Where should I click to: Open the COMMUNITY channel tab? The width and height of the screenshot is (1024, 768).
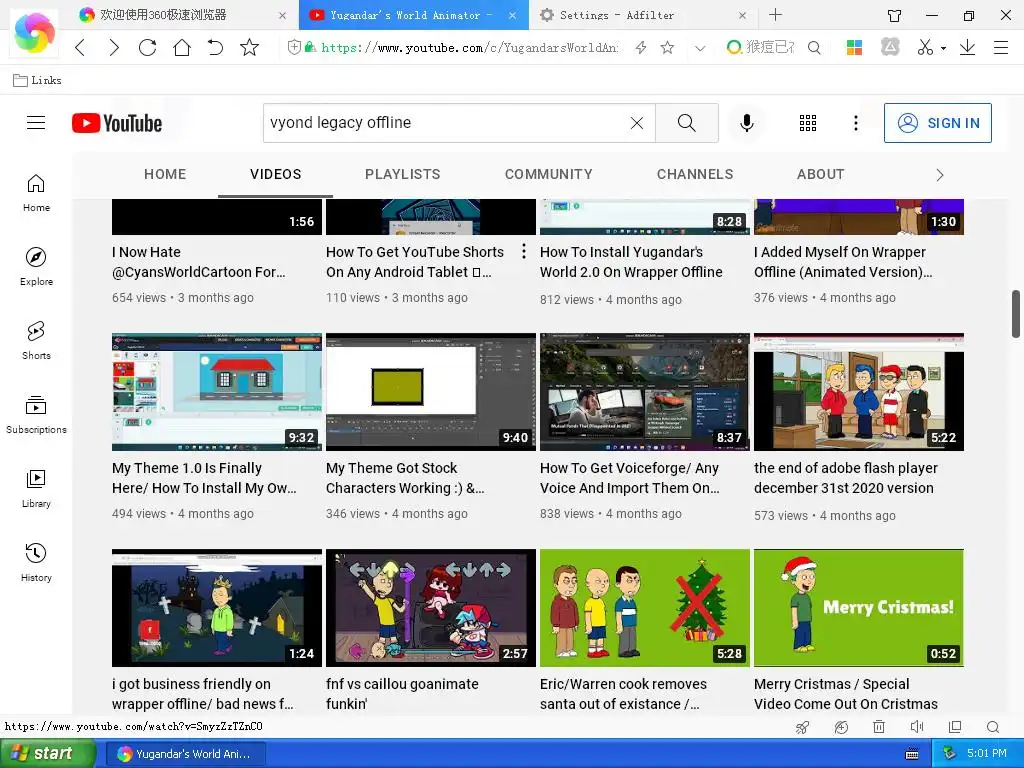549,174
